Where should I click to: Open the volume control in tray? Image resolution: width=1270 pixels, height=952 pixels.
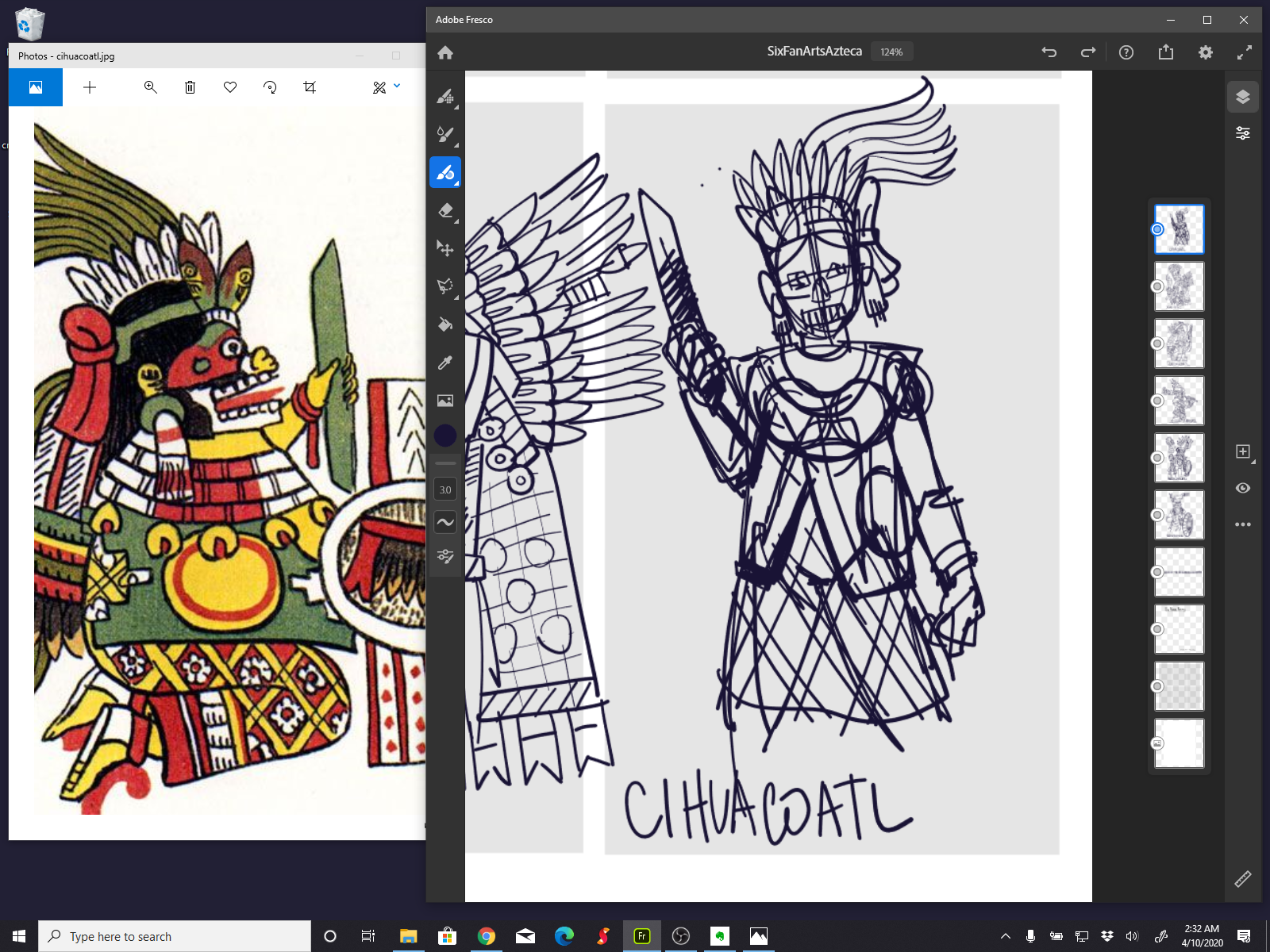(1132, 936)
